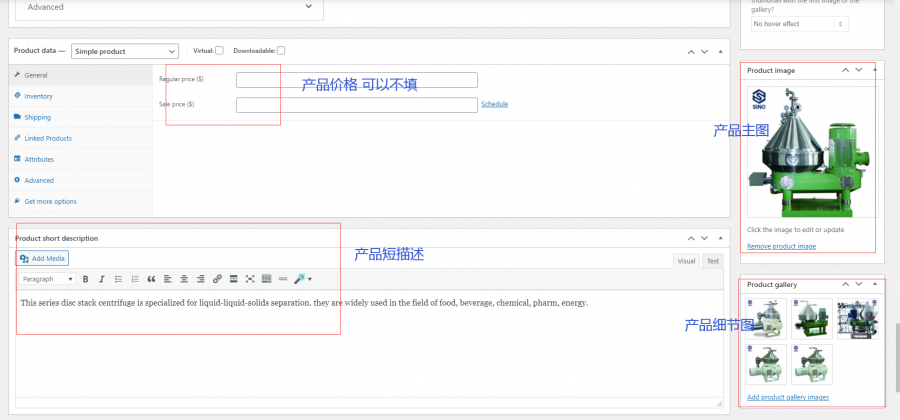Screen dimensions: 900x420
Task: Move Product short description panel up
Action: coord(691,238)
